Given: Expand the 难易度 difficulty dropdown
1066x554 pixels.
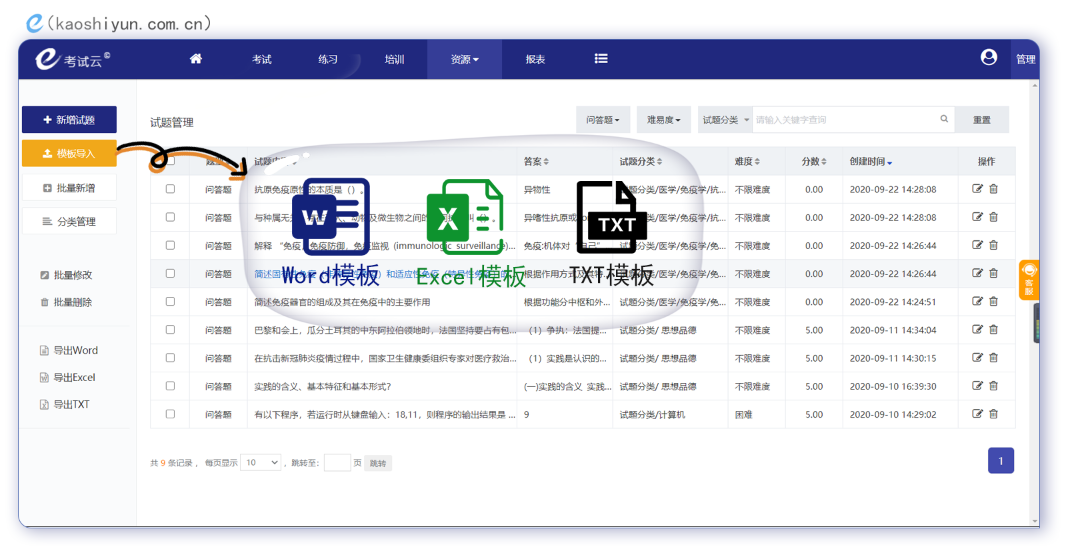Looking at the screenshot, I should (663, 120).
